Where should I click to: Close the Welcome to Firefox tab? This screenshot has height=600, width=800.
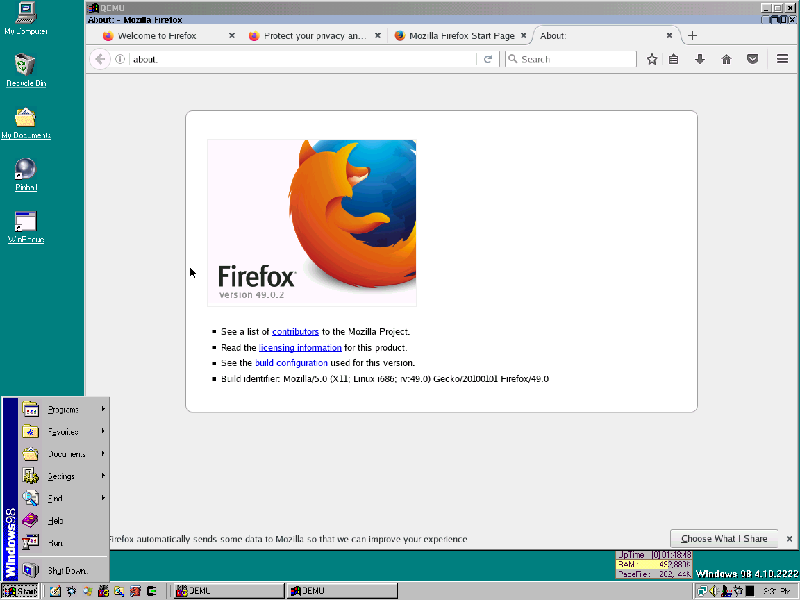232,36
